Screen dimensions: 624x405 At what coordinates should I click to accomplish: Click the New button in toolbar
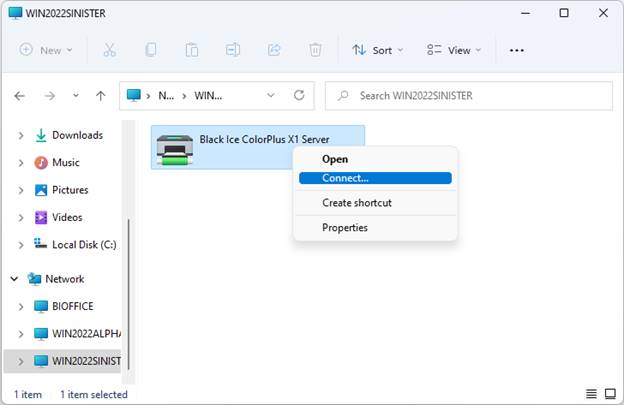46,50
